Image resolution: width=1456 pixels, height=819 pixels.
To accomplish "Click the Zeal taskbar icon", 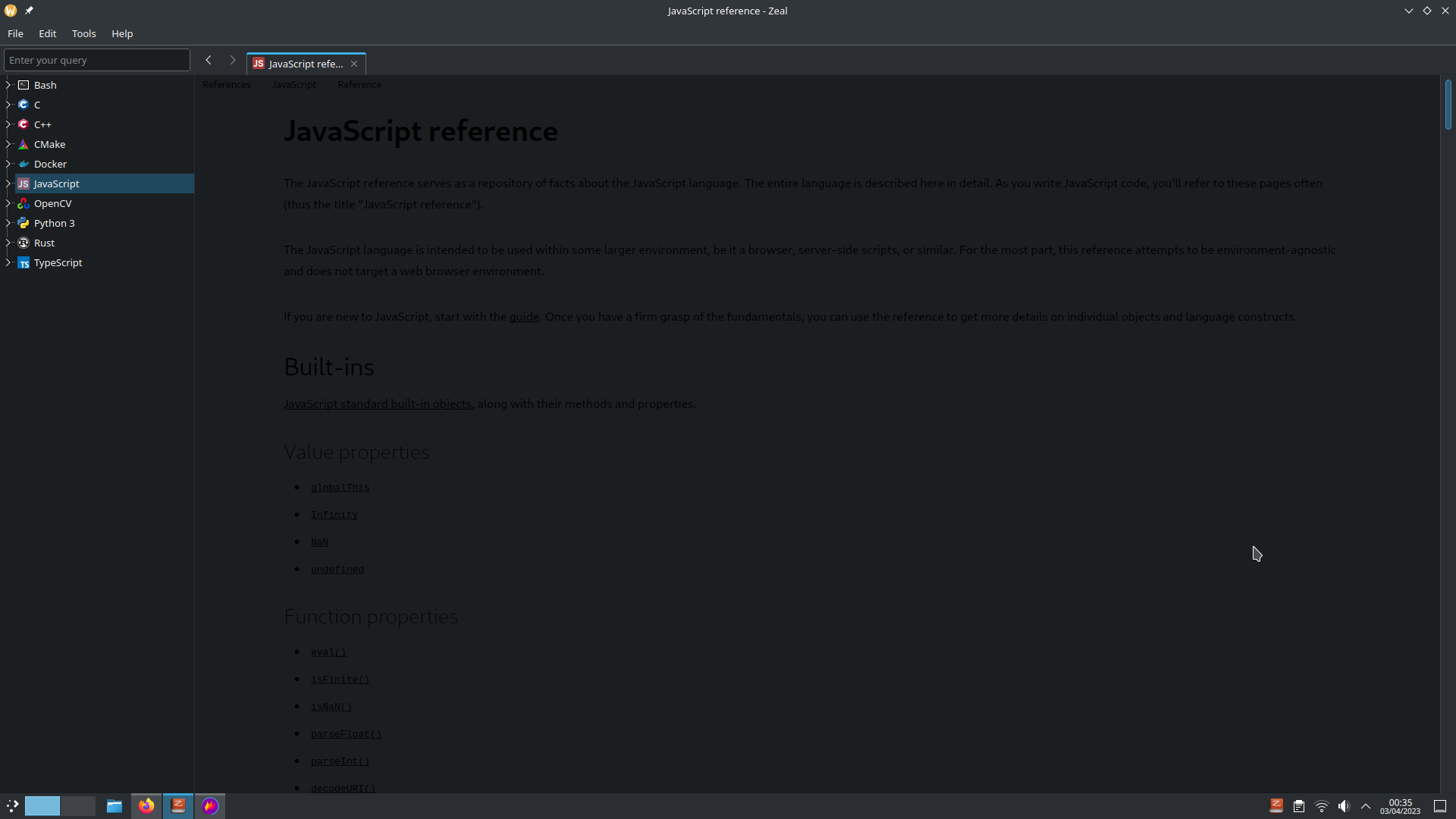I will [178, 805].
